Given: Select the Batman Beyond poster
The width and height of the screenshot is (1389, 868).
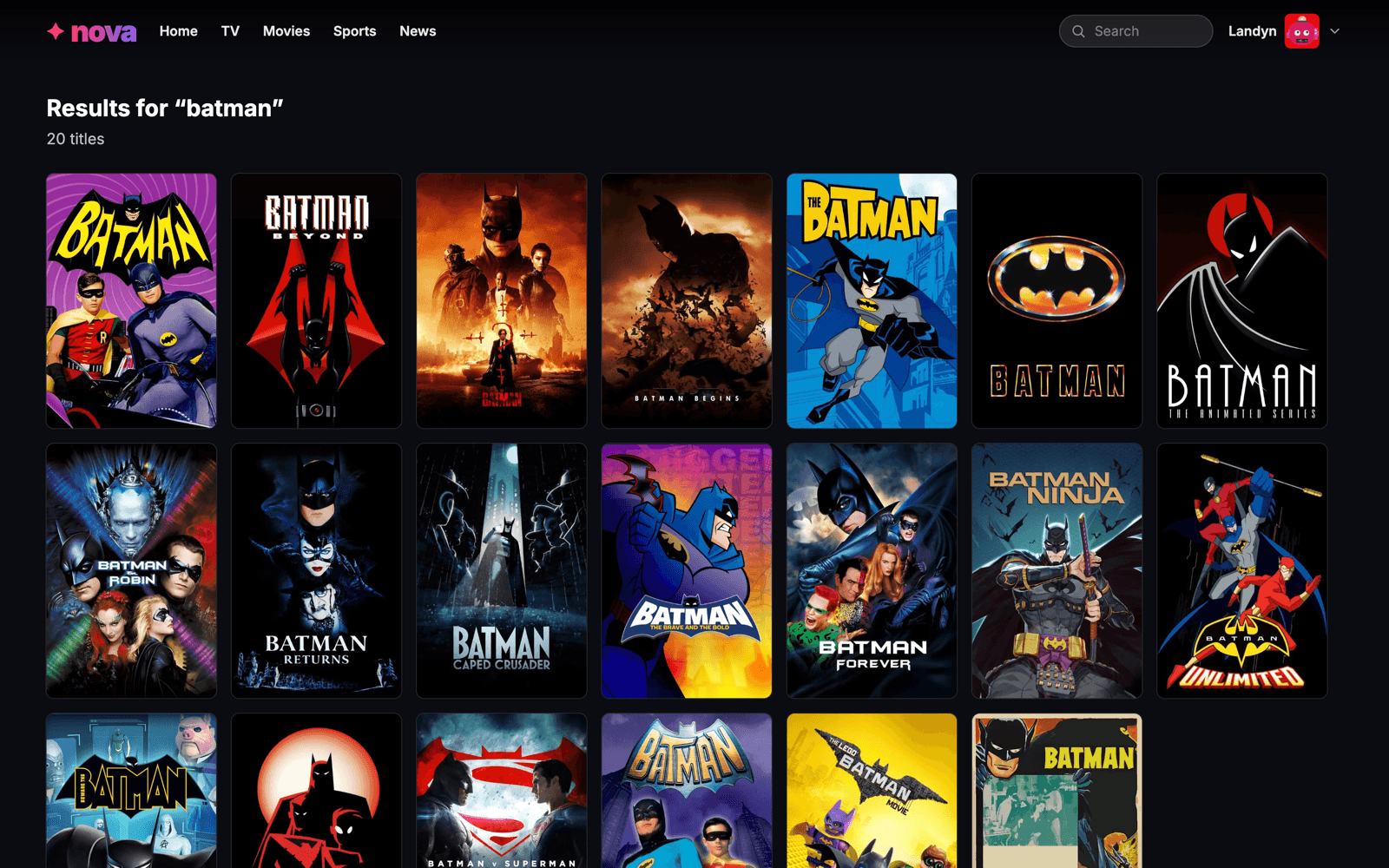Looking at the screenshot, I should coord(316,300).
